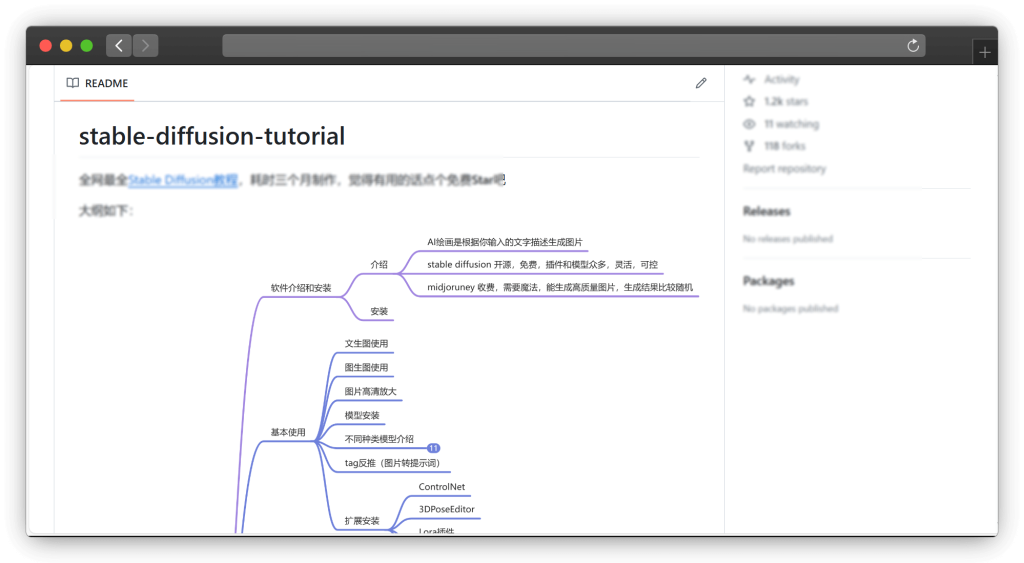The height and width of the screenshot is (563, 1024).
Task: Click the mind map node 介绍
Action: point(379,265)
